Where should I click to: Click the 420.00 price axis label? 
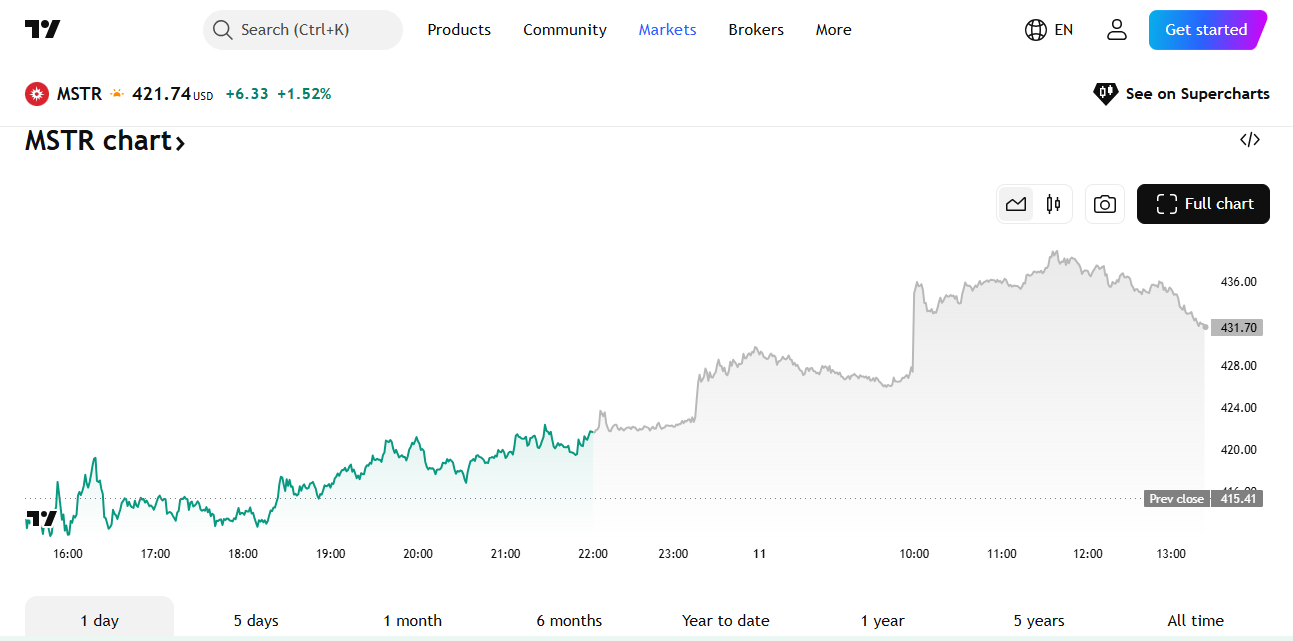click(1239, 450)
